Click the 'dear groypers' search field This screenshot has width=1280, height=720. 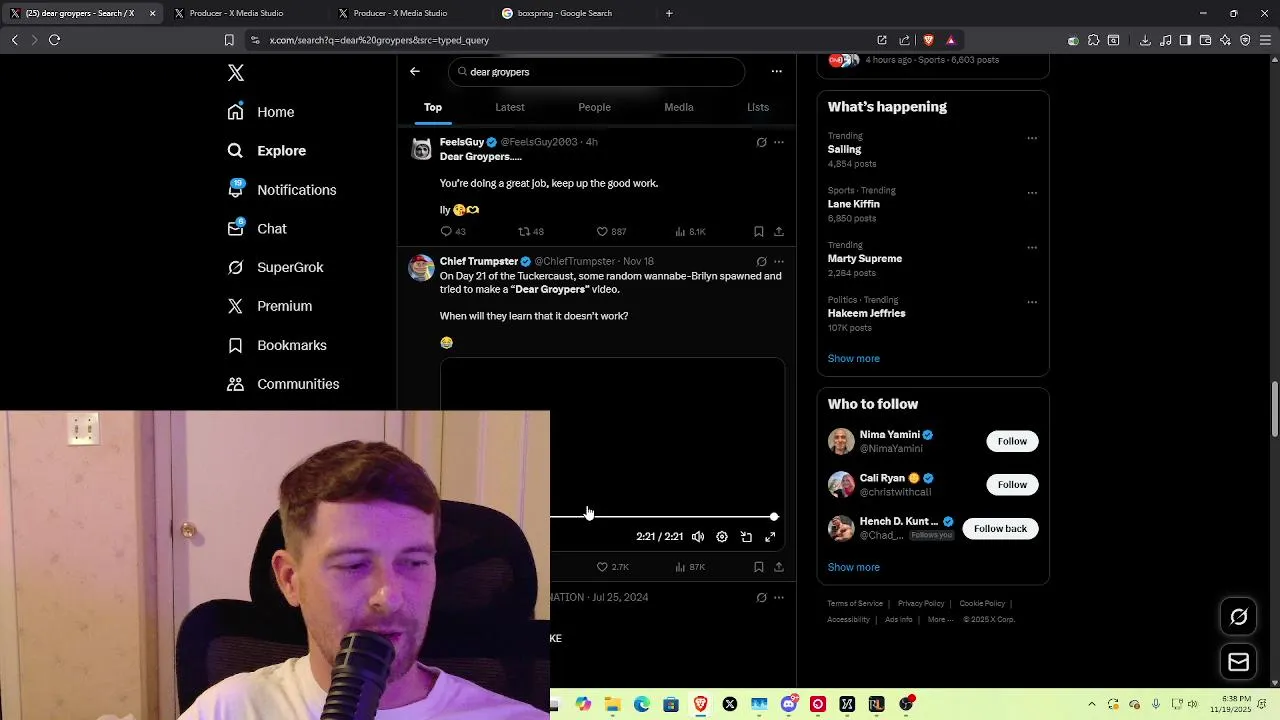pyautogui.click(x=597, y=72)
